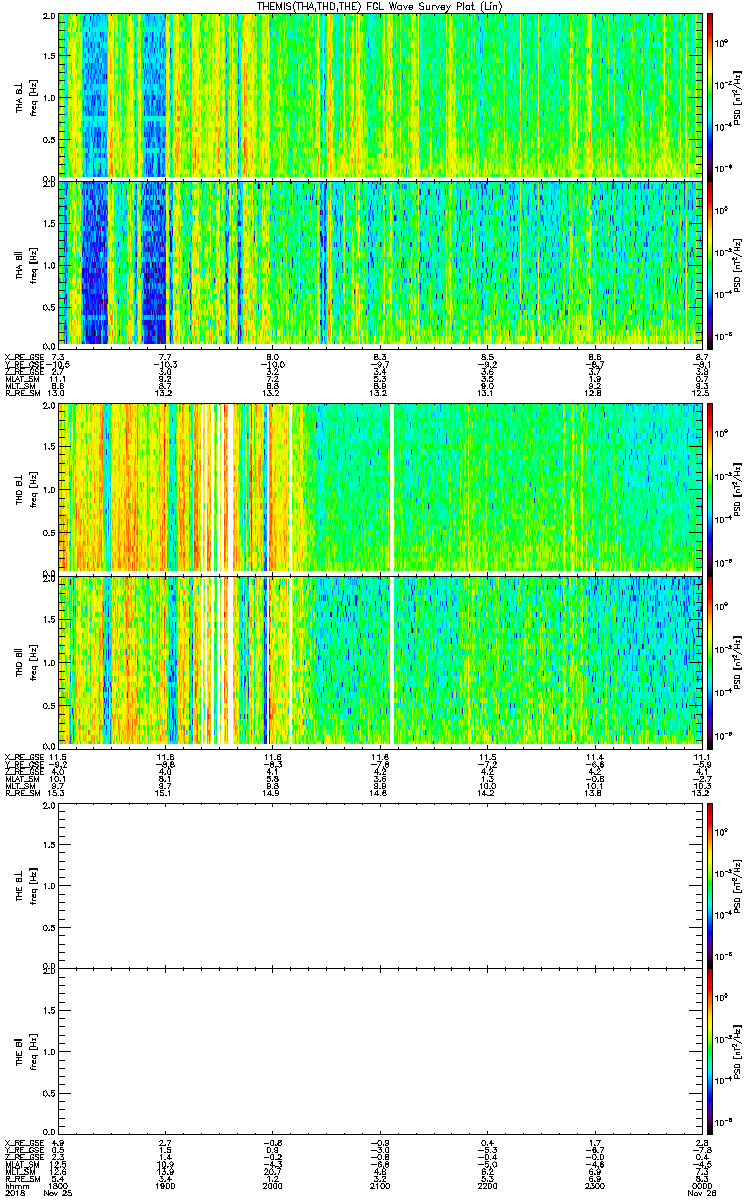Click the '2015' year label
Image resolution: width=750 pixels, height=1200 pixels.
click(x=14, y=1194)
